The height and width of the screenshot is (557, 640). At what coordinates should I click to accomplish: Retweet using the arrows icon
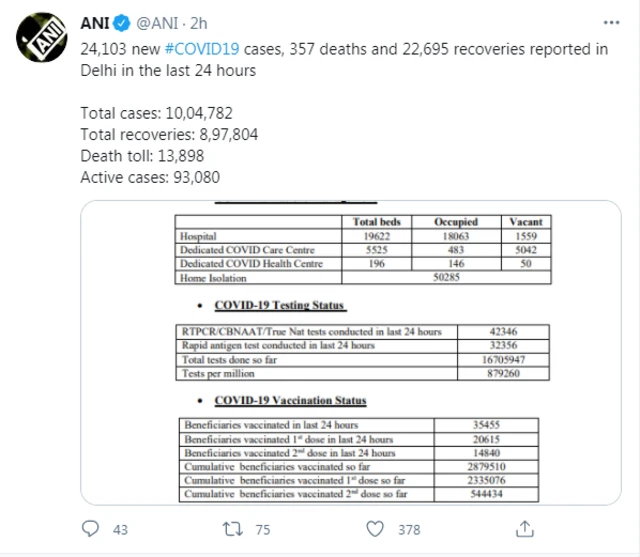coord(234,529)
